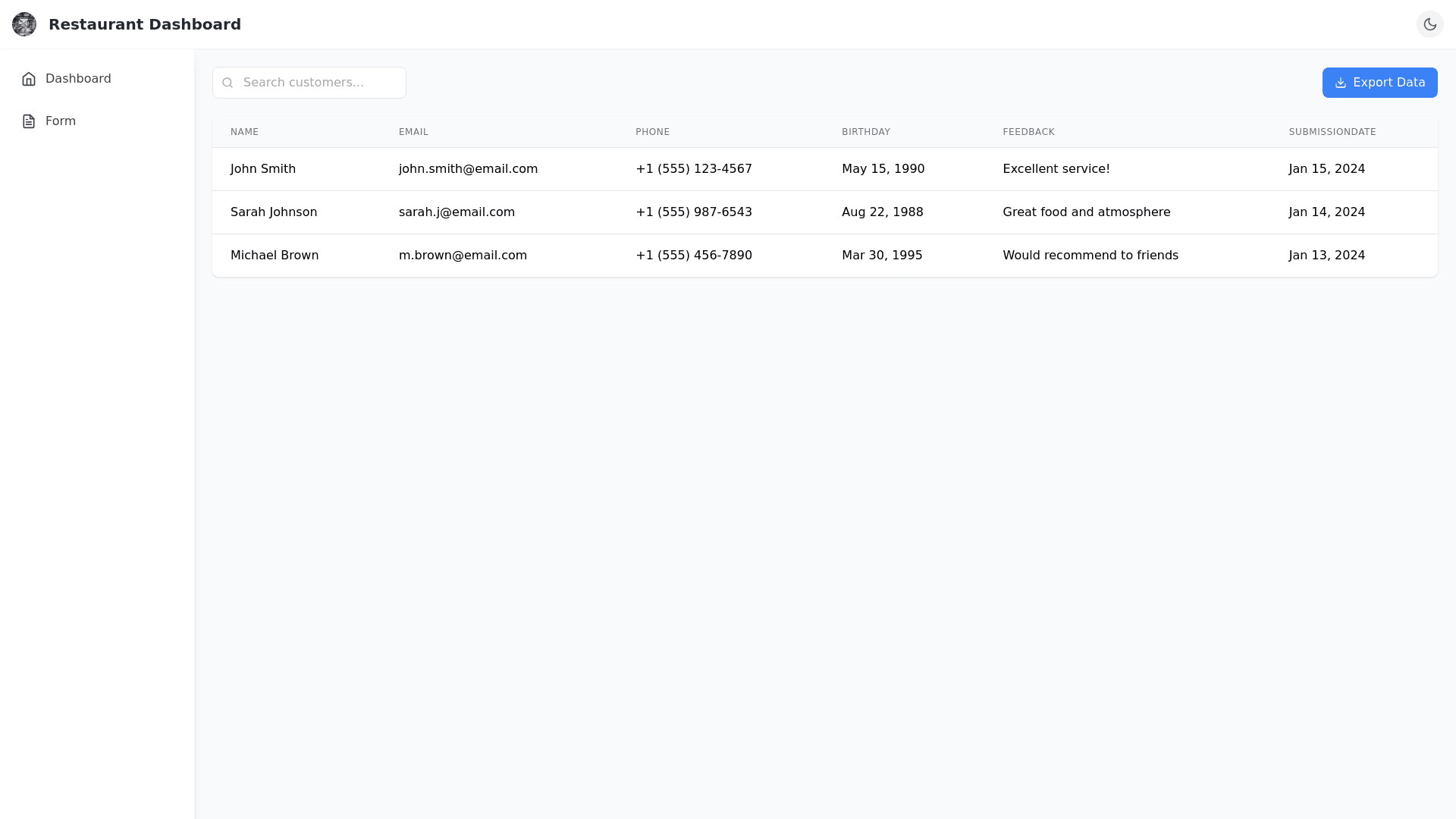The height and width of the screenshot is (819, 1456).
Task: Click the Email column header
Action: click(x=413, y=132)
